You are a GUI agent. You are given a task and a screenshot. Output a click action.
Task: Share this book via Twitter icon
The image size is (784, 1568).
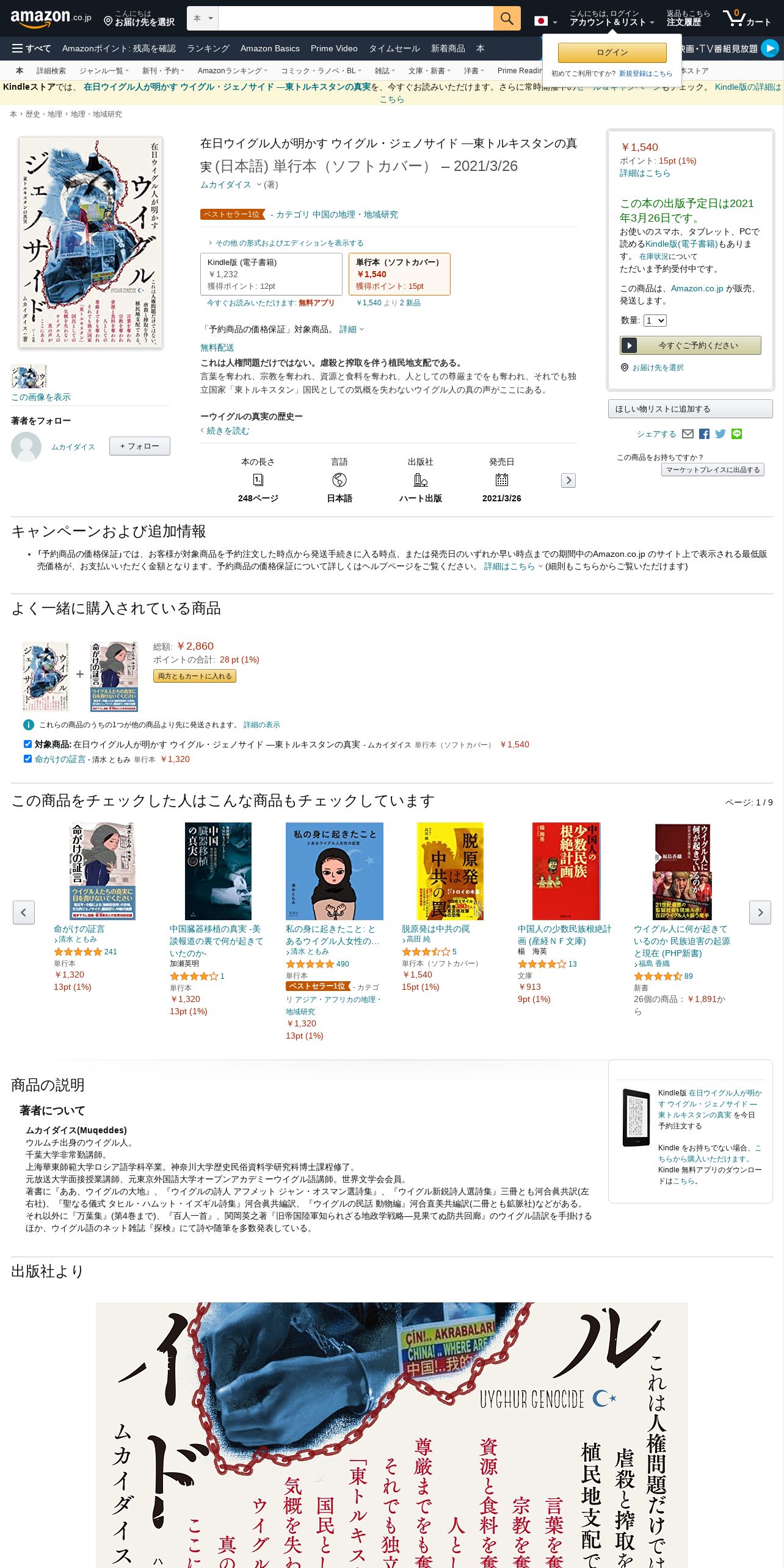pyautogui.click(x=720, y=434)
